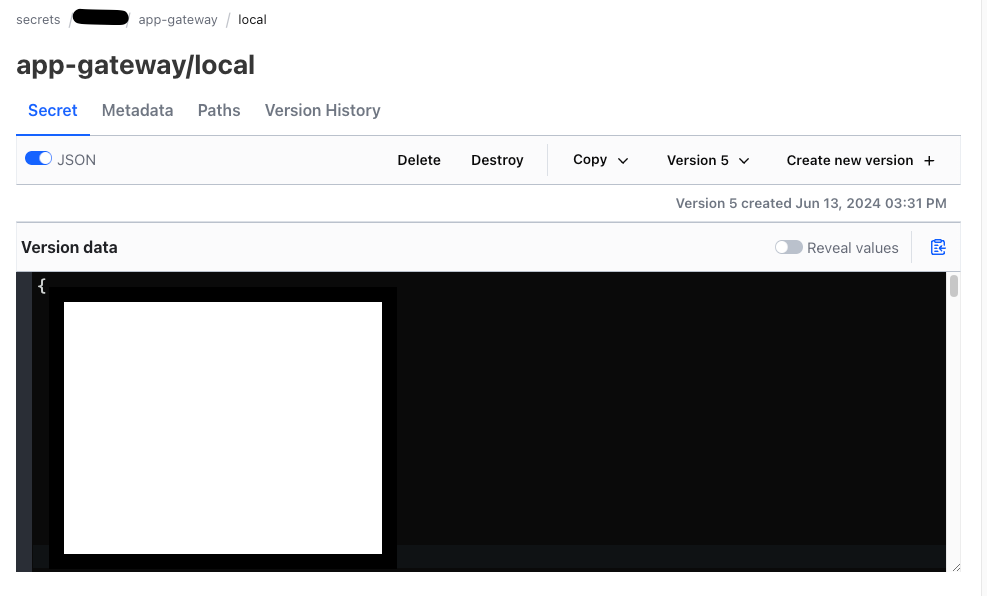Click the JSON editor vertical scrollbar

(x=954, y=286)
